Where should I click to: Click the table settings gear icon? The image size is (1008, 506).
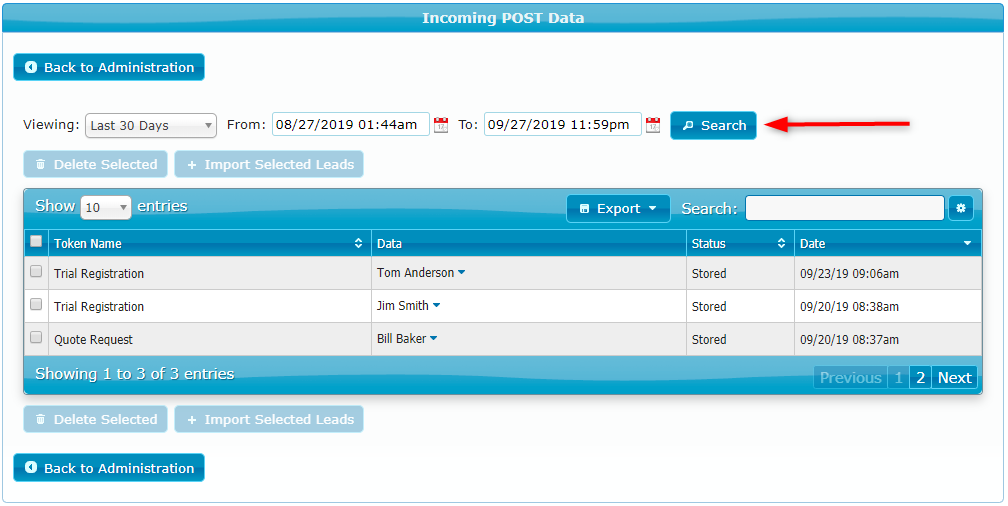pos(961,208)
